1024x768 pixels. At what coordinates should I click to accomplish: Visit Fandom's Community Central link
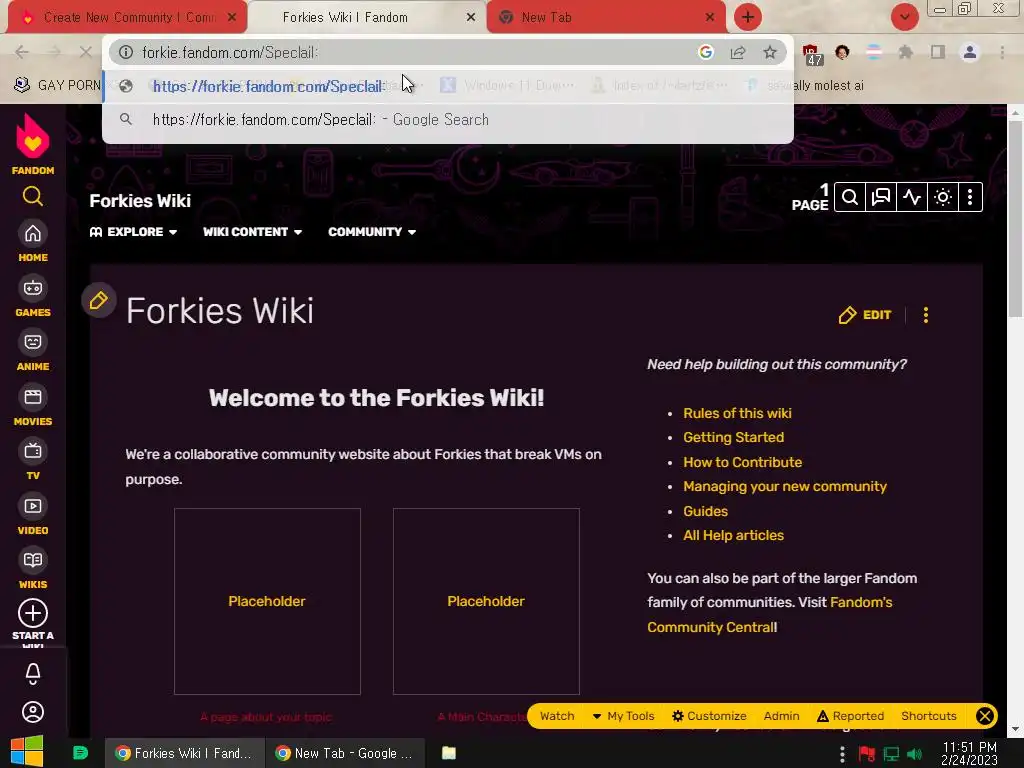pyautogui.click(x=770, y=615)
